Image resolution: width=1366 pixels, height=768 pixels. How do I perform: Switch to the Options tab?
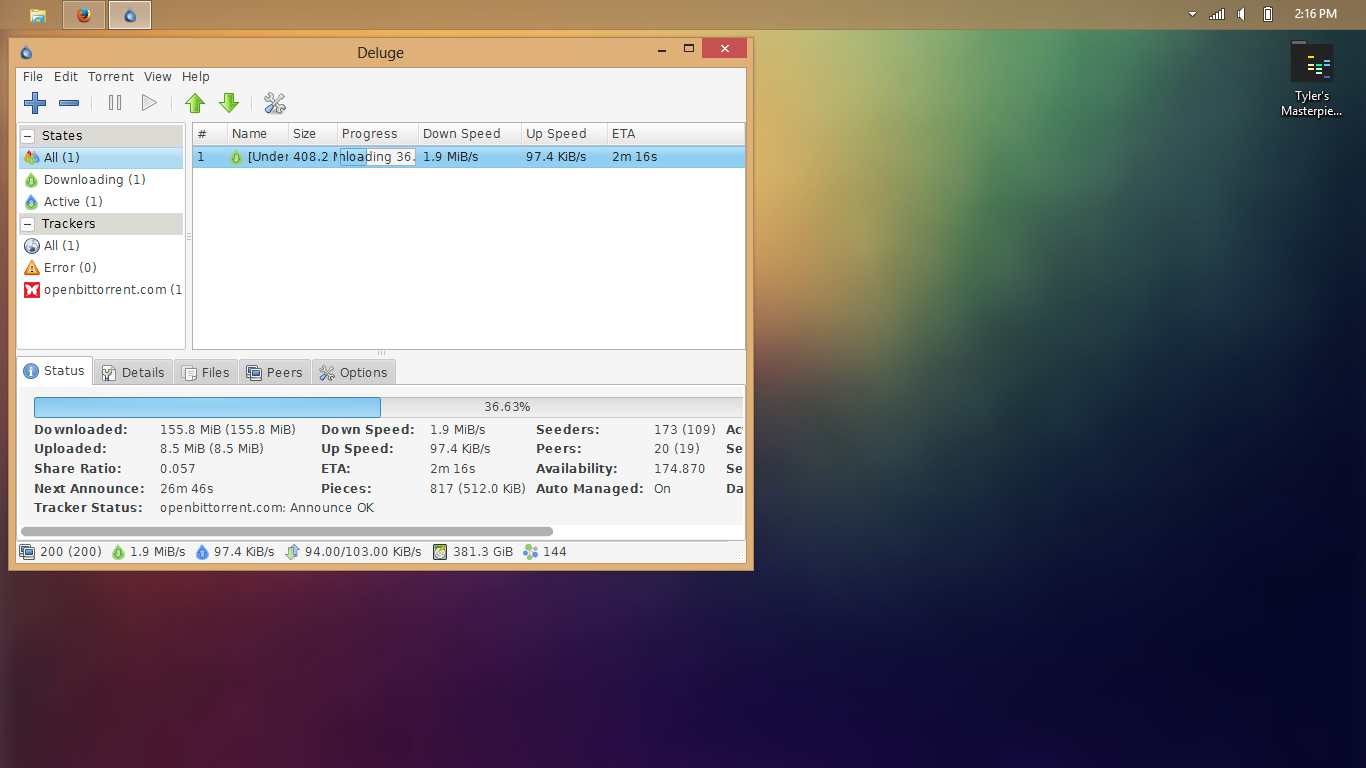(354, 372)
